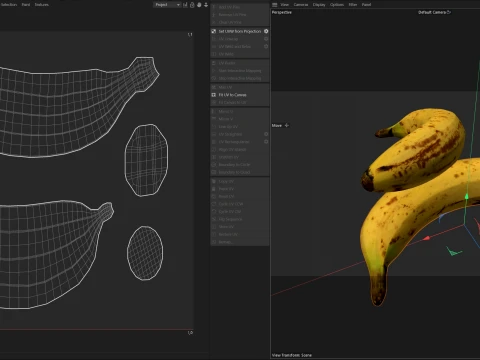Screen dimensions: 480x360
Task: Open the Selection menu in UV editor
Action: point(8,5)
